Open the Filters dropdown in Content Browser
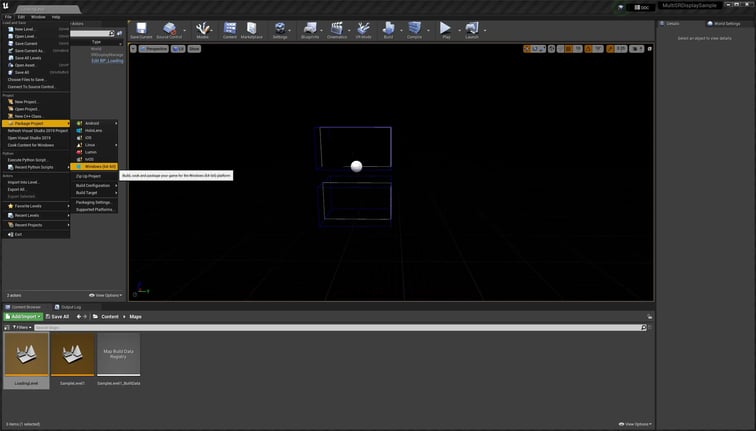Image resolution: width=756 pixels, height=431 pixels. [x=22, y=327]
